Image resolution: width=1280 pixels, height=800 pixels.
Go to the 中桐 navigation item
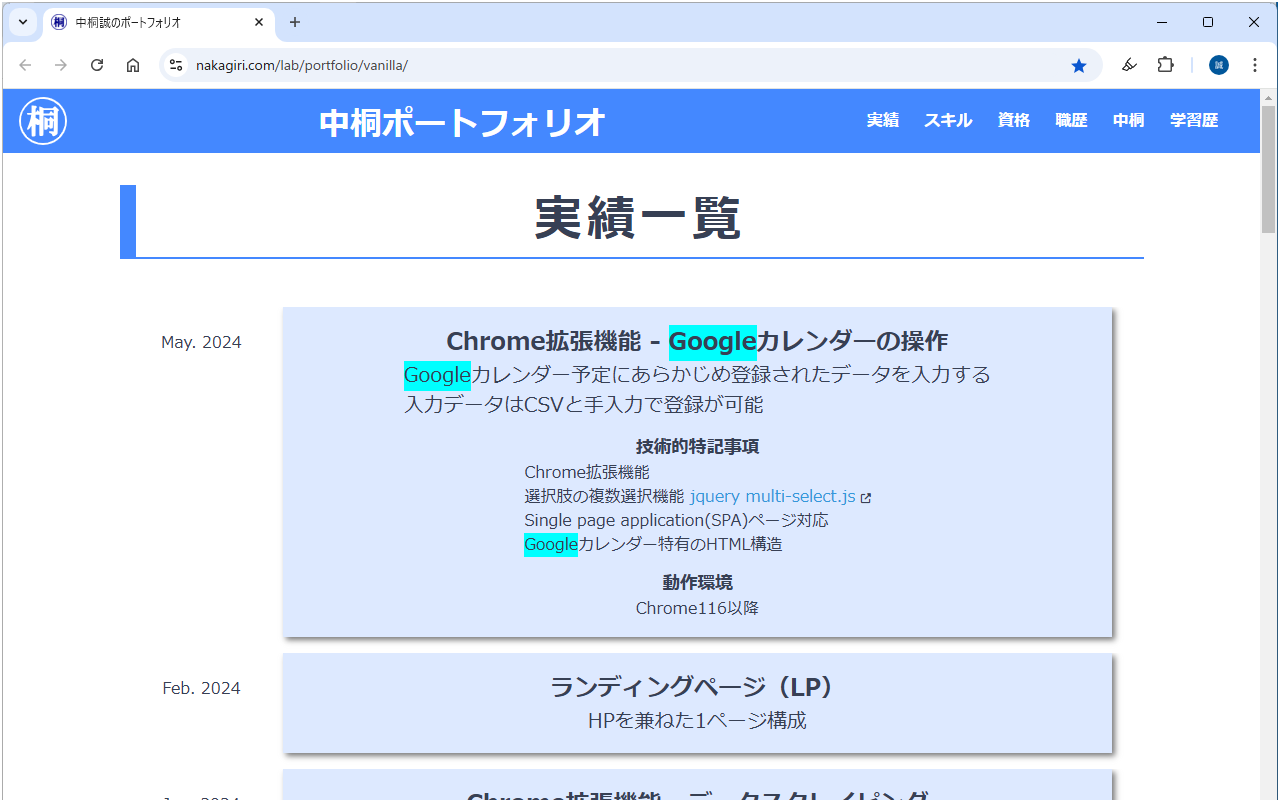click(1129, 120)
